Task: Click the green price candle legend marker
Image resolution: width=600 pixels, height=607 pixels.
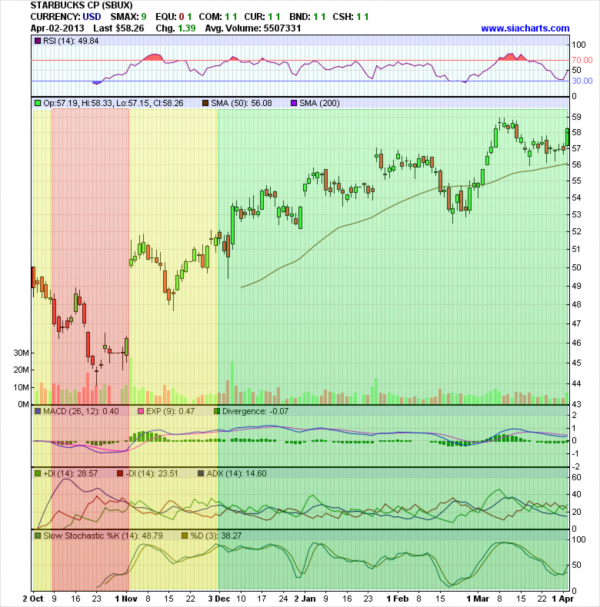Action: point(37,102)
